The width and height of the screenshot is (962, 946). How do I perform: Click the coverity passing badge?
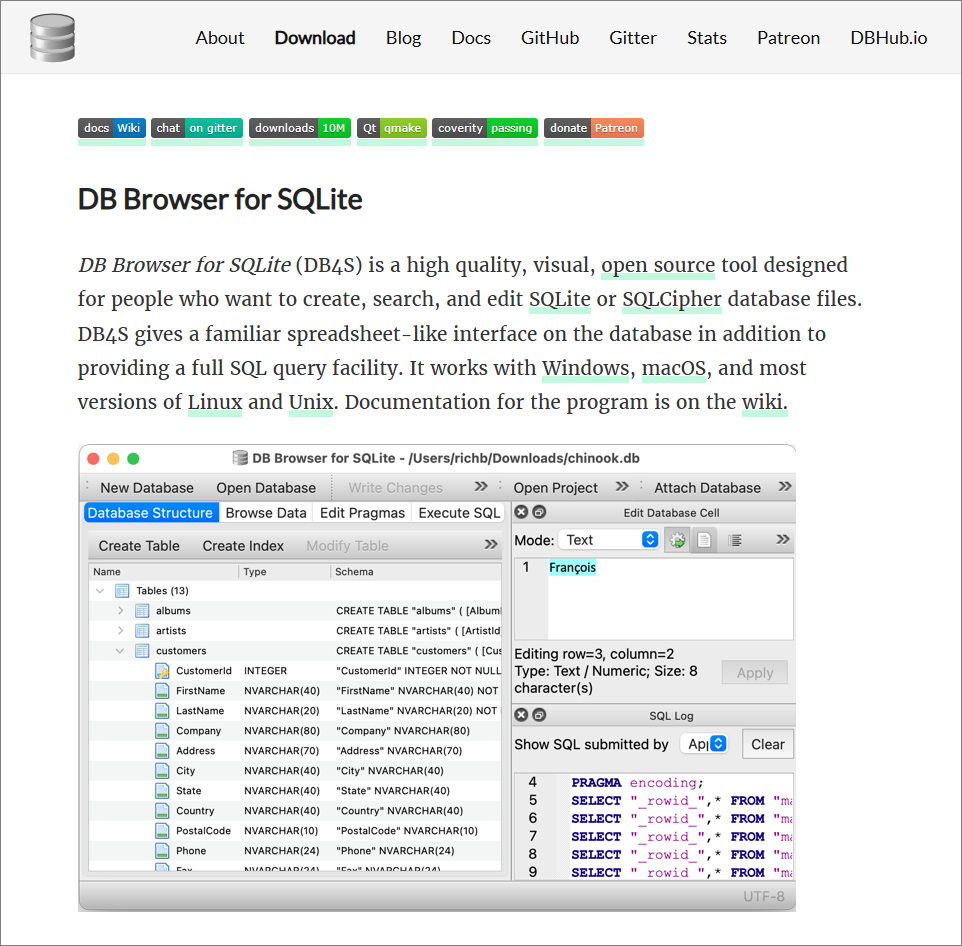tap(485, 128)
